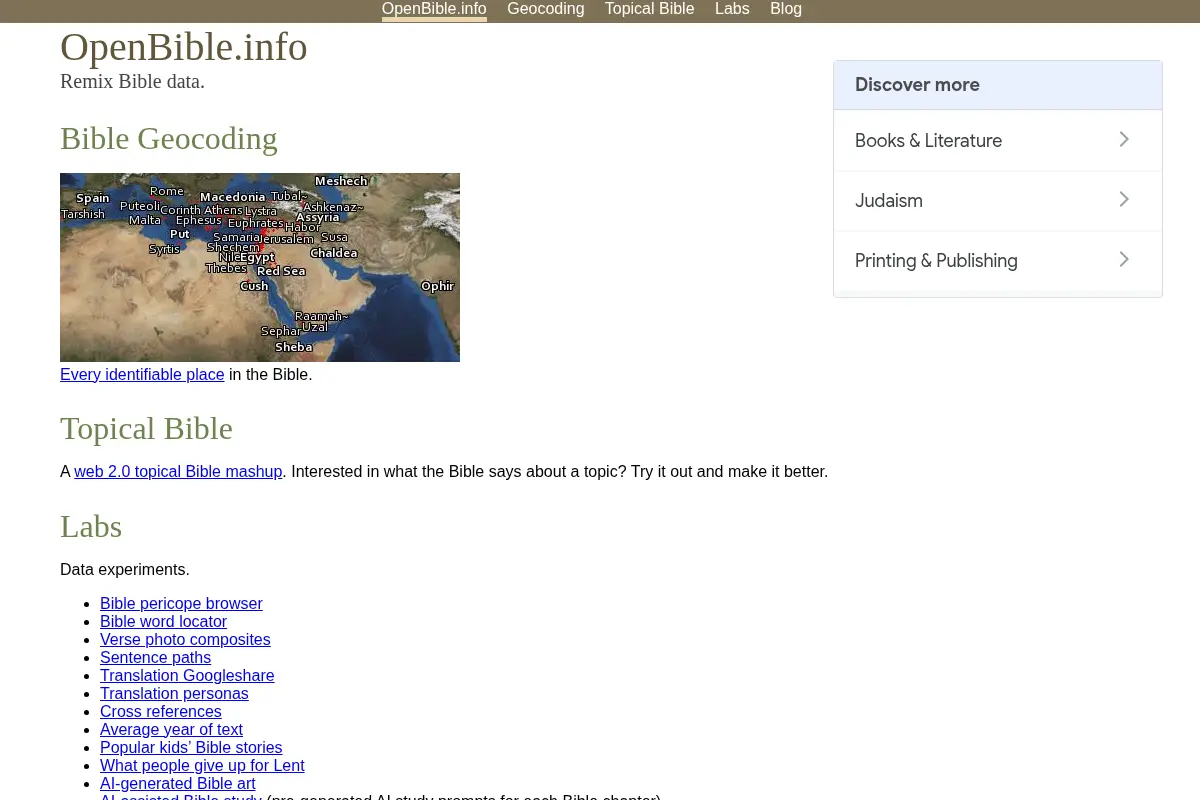Viewport: 1200px width, 800px height.
Task: Go to Geocoding in top navigation
Action: coord(545,9)
